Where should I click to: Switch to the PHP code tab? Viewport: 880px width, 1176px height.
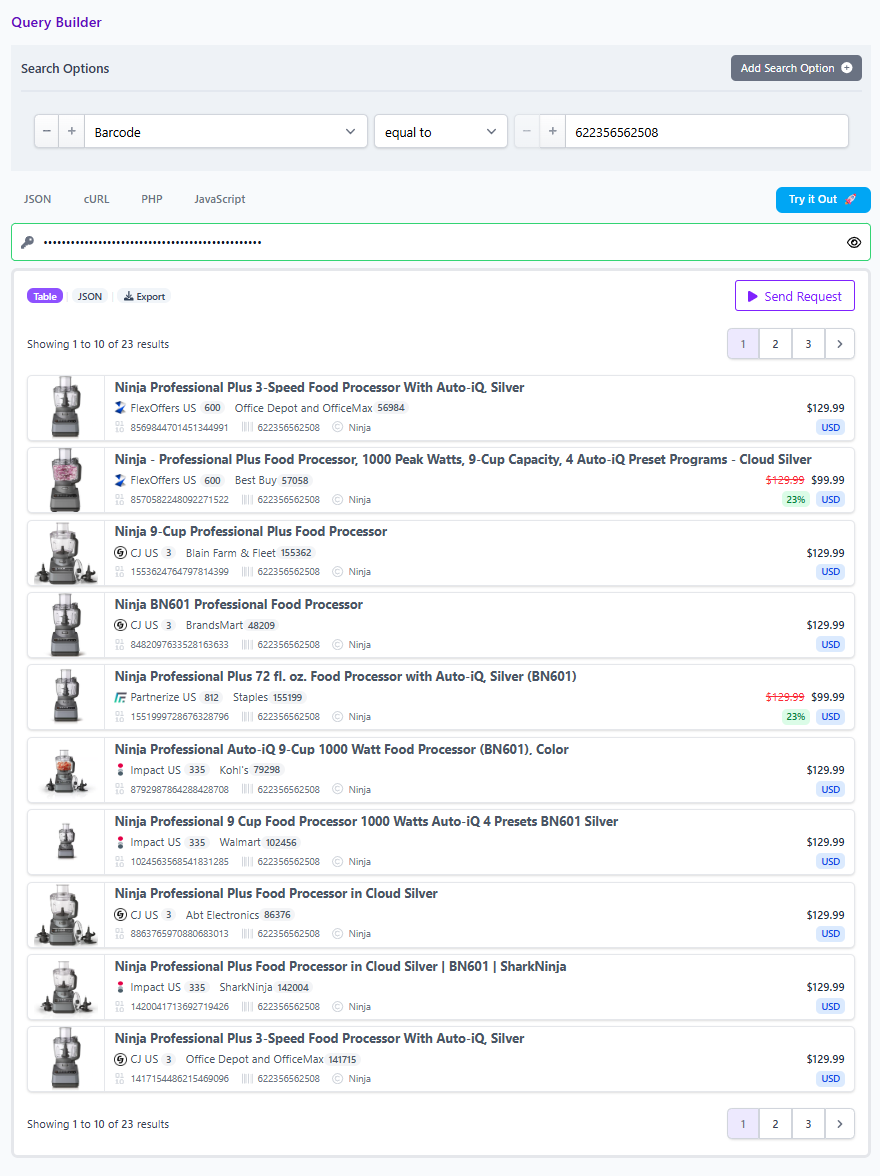[x=152, y=199]
